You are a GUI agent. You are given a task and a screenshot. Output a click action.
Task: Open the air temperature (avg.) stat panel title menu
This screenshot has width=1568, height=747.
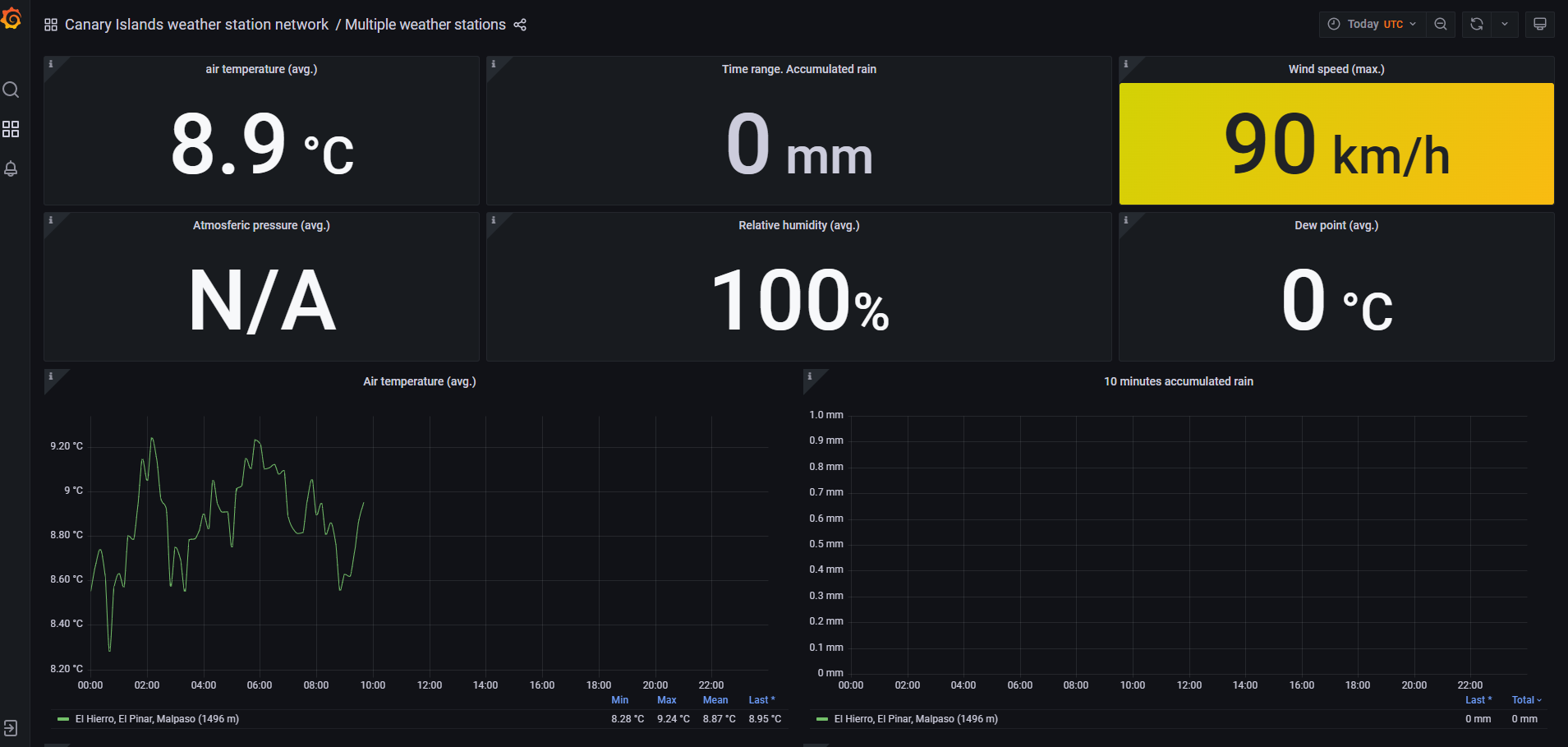(261, 69)
